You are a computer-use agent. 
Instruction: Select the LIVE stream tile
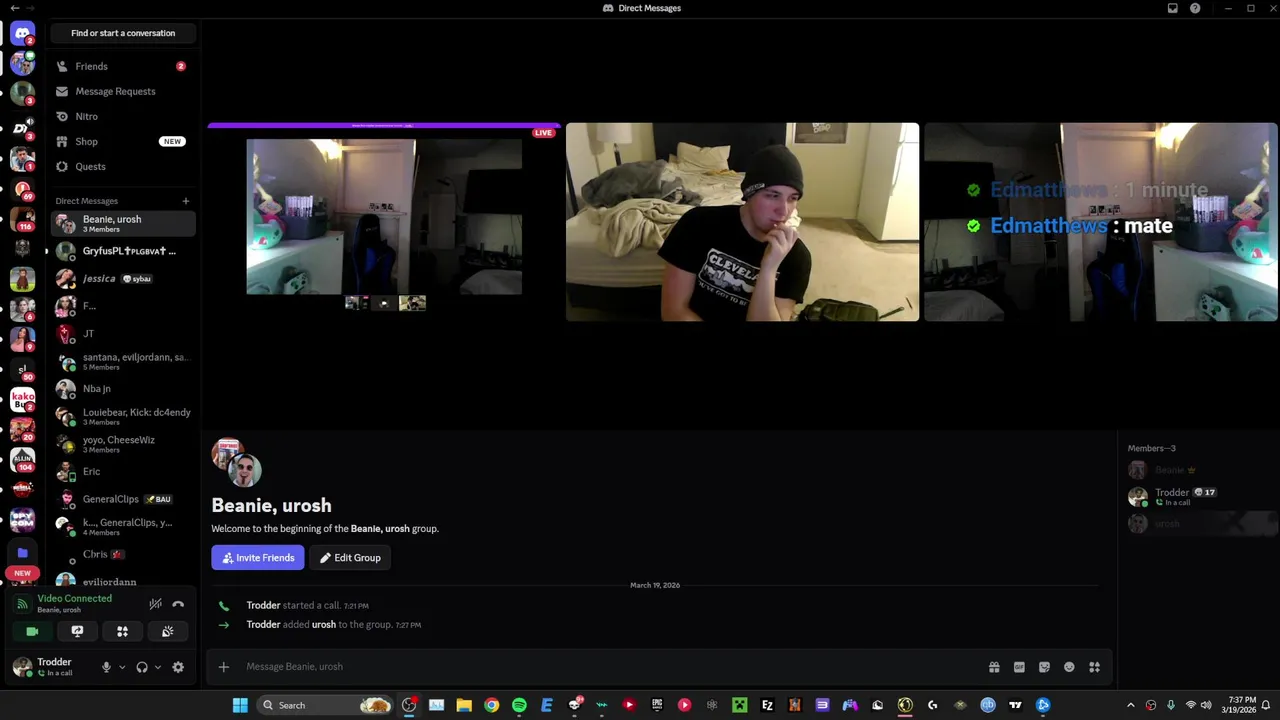click(384, 222)
